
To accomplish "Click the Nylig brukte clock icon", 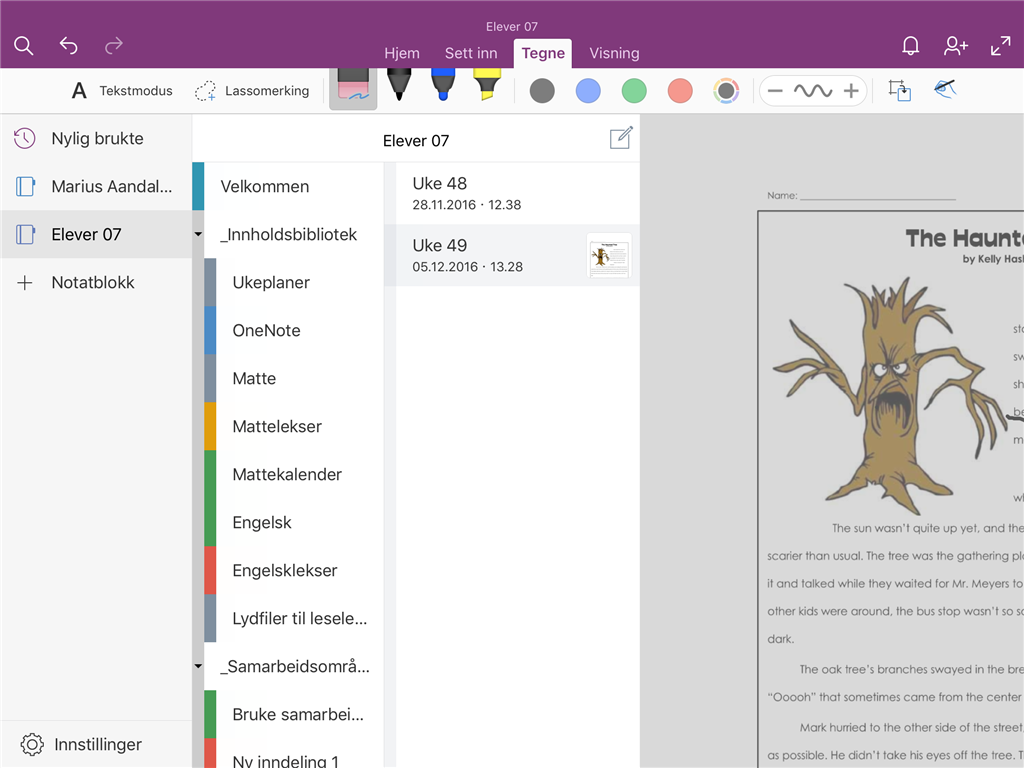I will tap(25, 138).
